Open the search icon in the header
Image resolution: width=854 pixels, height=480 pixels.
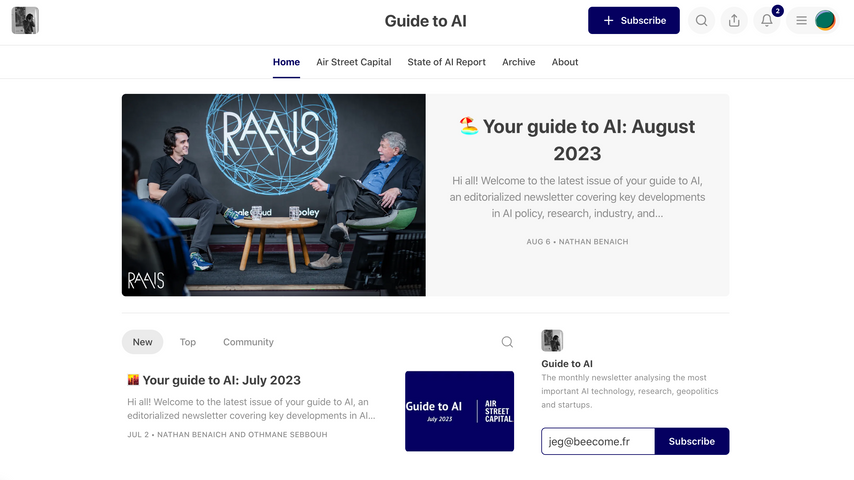pos(701,21)
